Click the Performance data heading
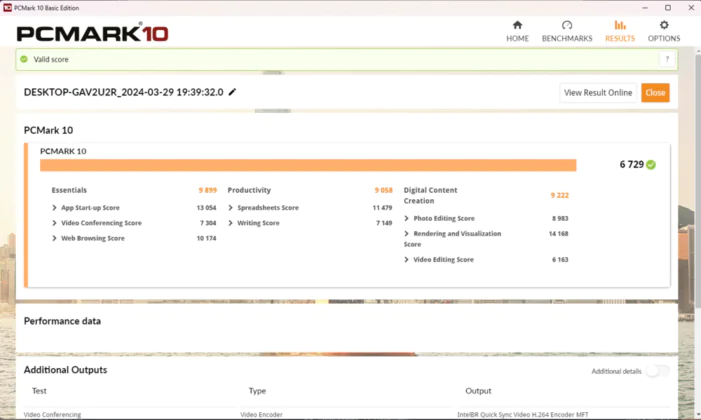 coord(62,321)
